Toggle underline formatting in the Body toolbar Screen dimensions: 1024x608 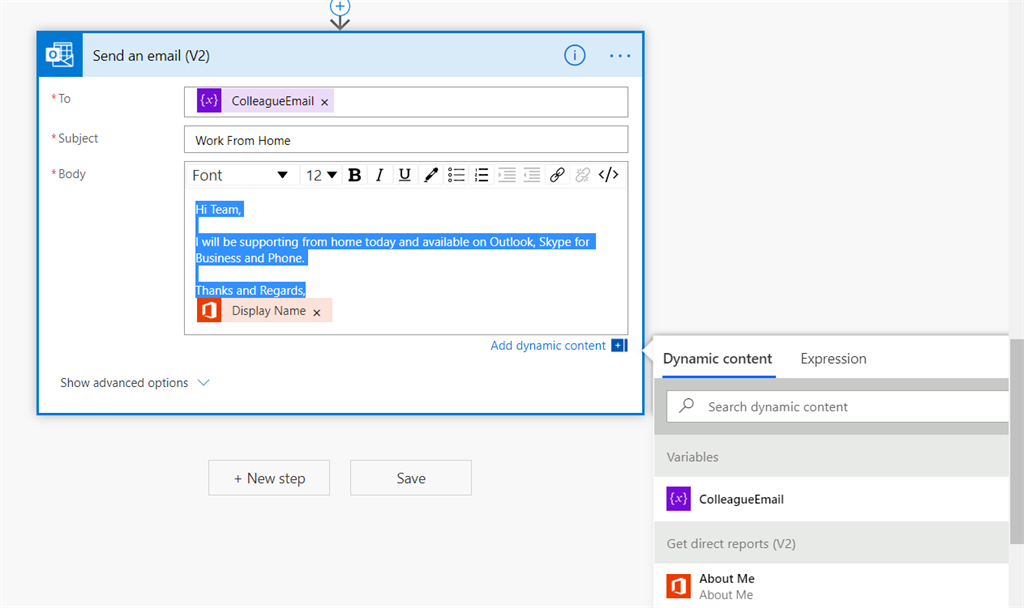tap(404, 175)
